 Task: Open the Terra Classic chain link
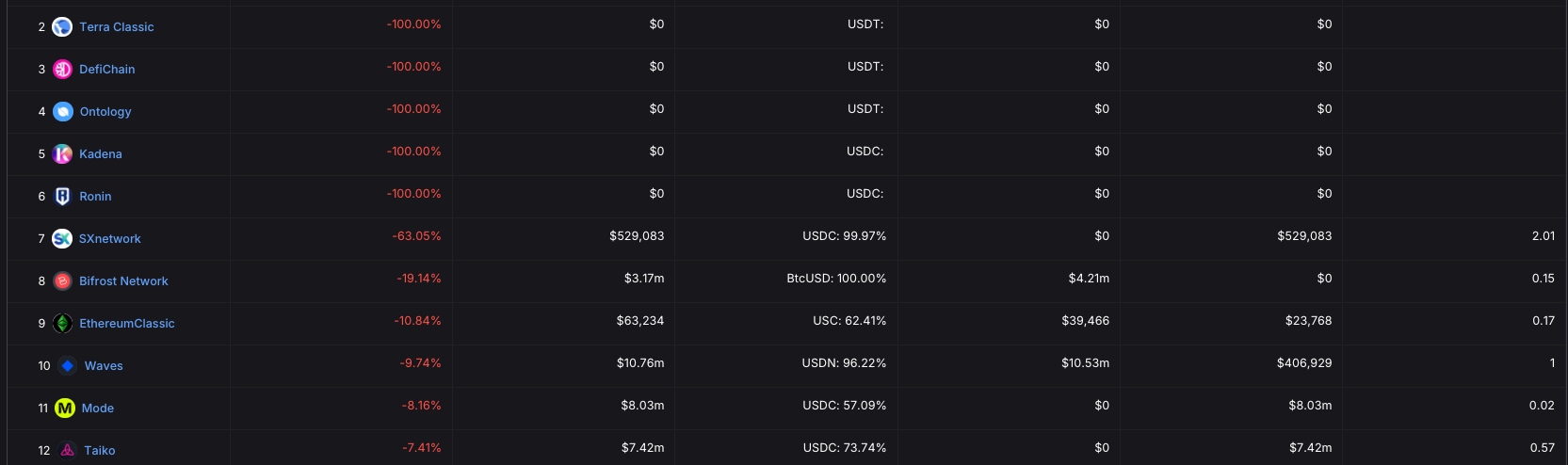coord(117,27)
